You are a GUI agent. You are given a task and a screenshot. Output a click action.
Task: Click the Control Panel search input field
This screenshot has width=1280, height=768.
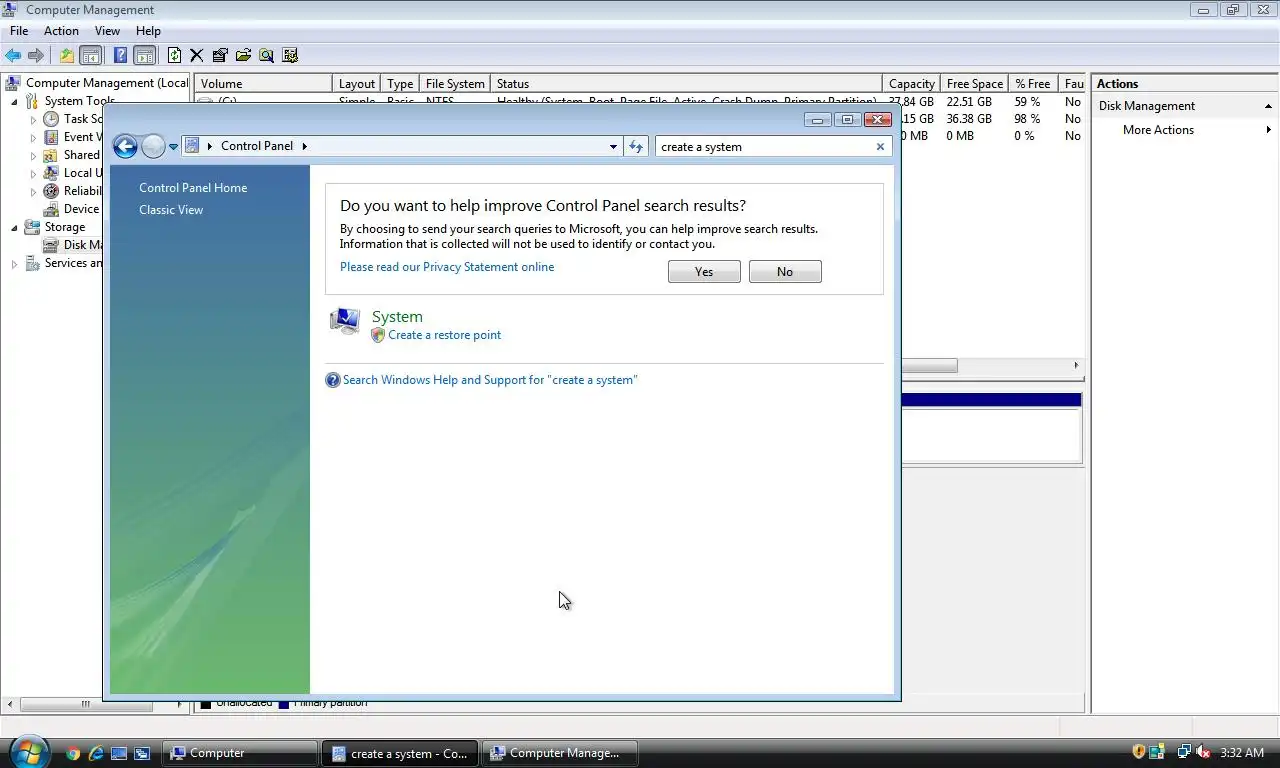coord(764,146)
